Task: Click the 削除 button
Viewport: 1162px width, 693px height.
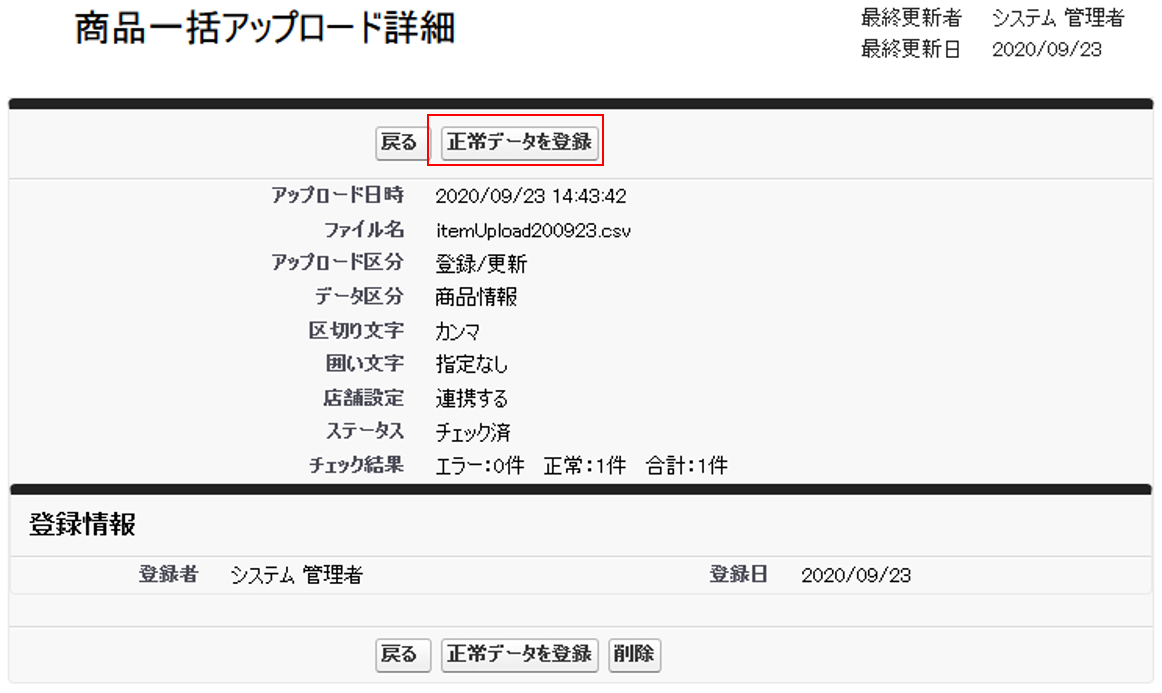Action: [634, 655]
